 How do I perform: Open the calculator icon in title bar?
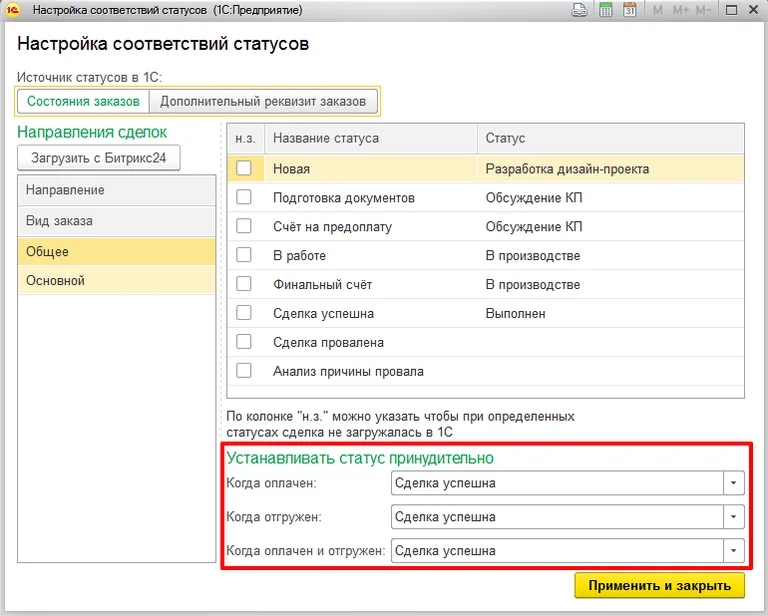click(x=606, y=10)
